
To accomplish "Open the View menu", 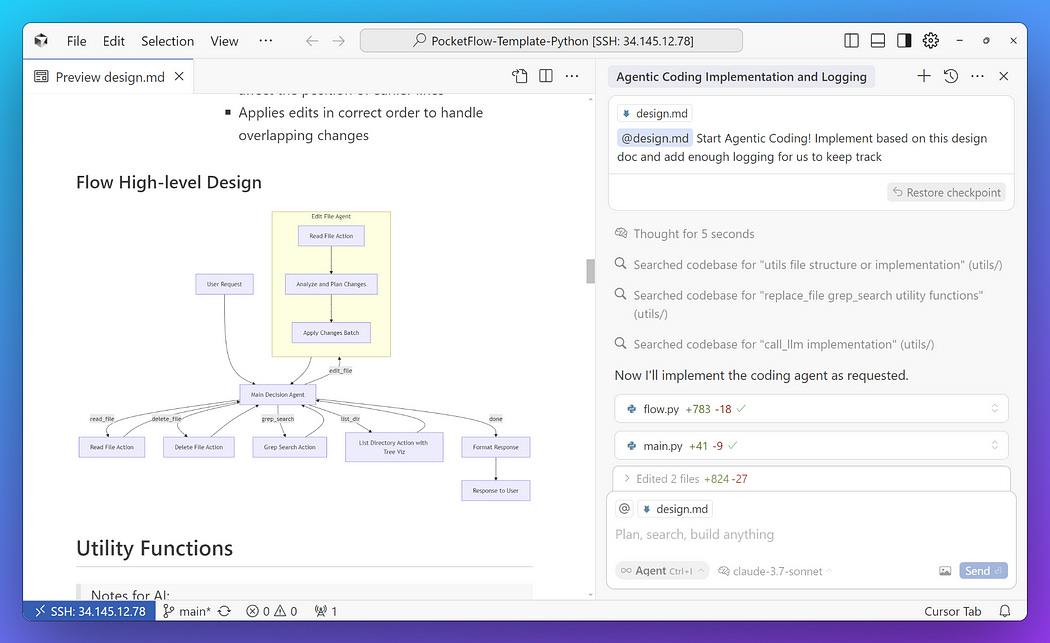I will [x=224, y=41].
